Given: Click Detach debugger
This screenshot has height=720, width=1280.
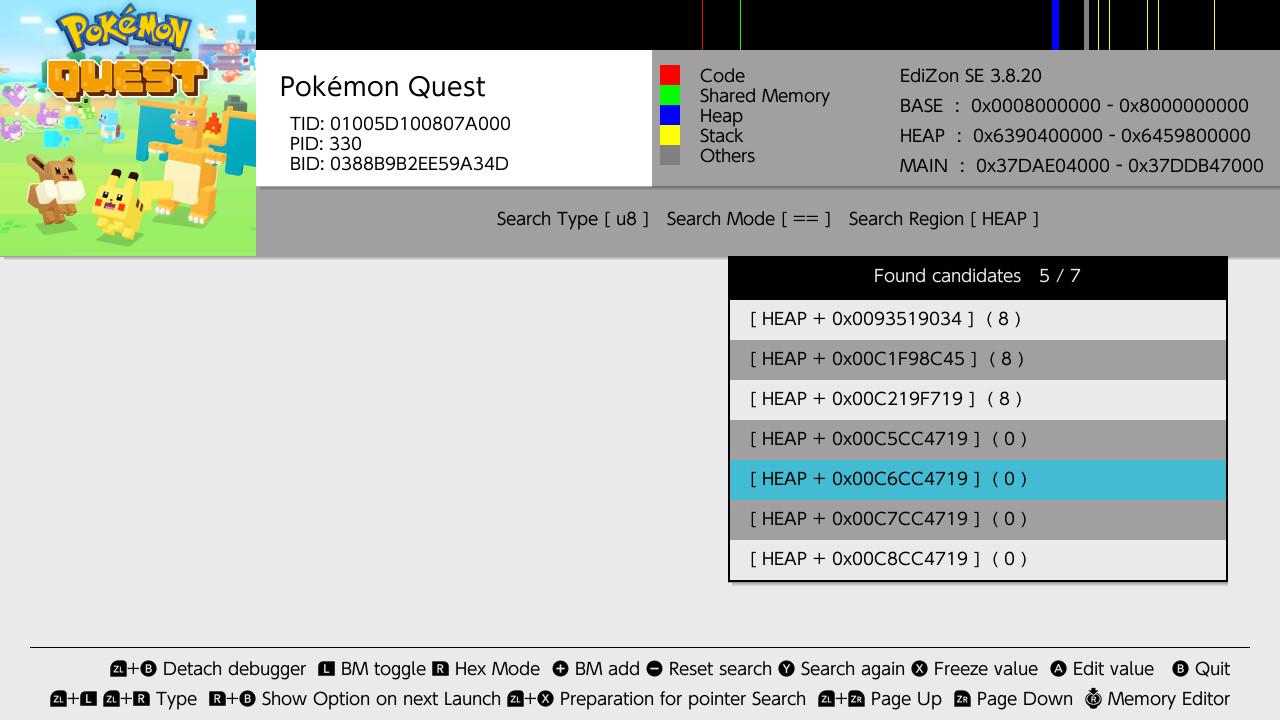Looking at the screenshot, I should pyautogui.click(x=233, y=669).
